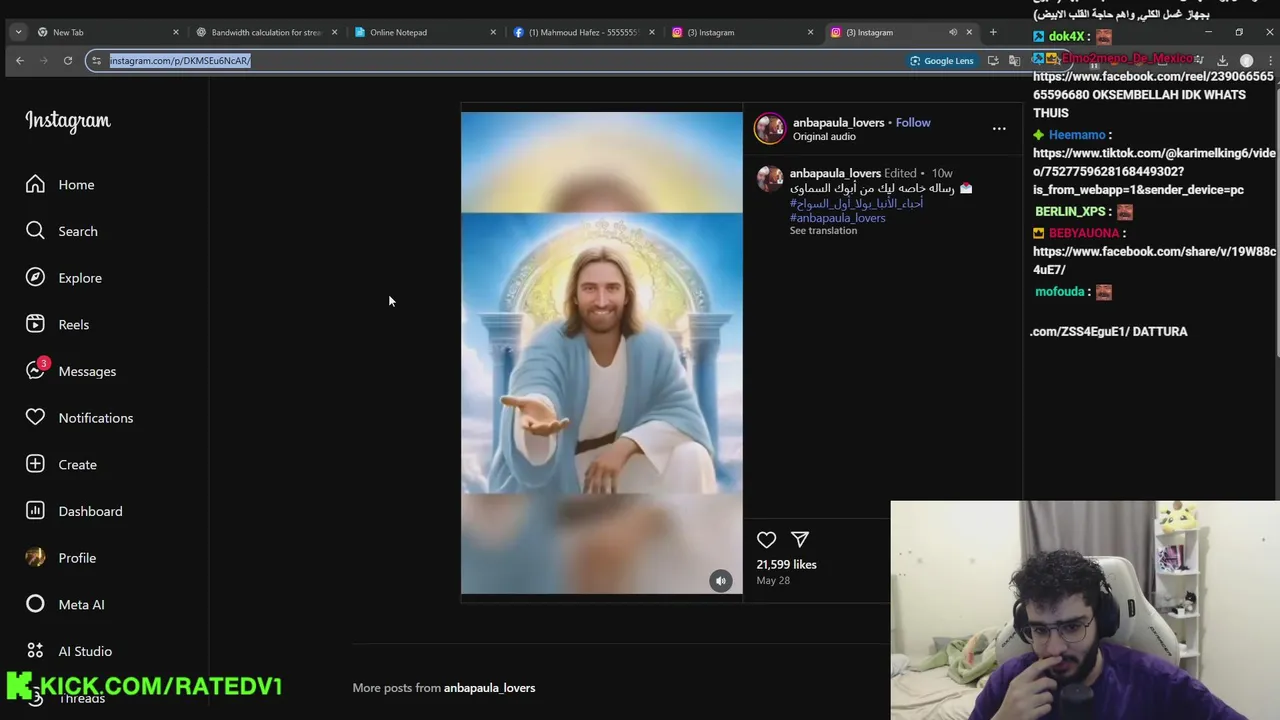1280x720 pixels.
Task: Open the 21,599 likes list
Action: point(786,565)
